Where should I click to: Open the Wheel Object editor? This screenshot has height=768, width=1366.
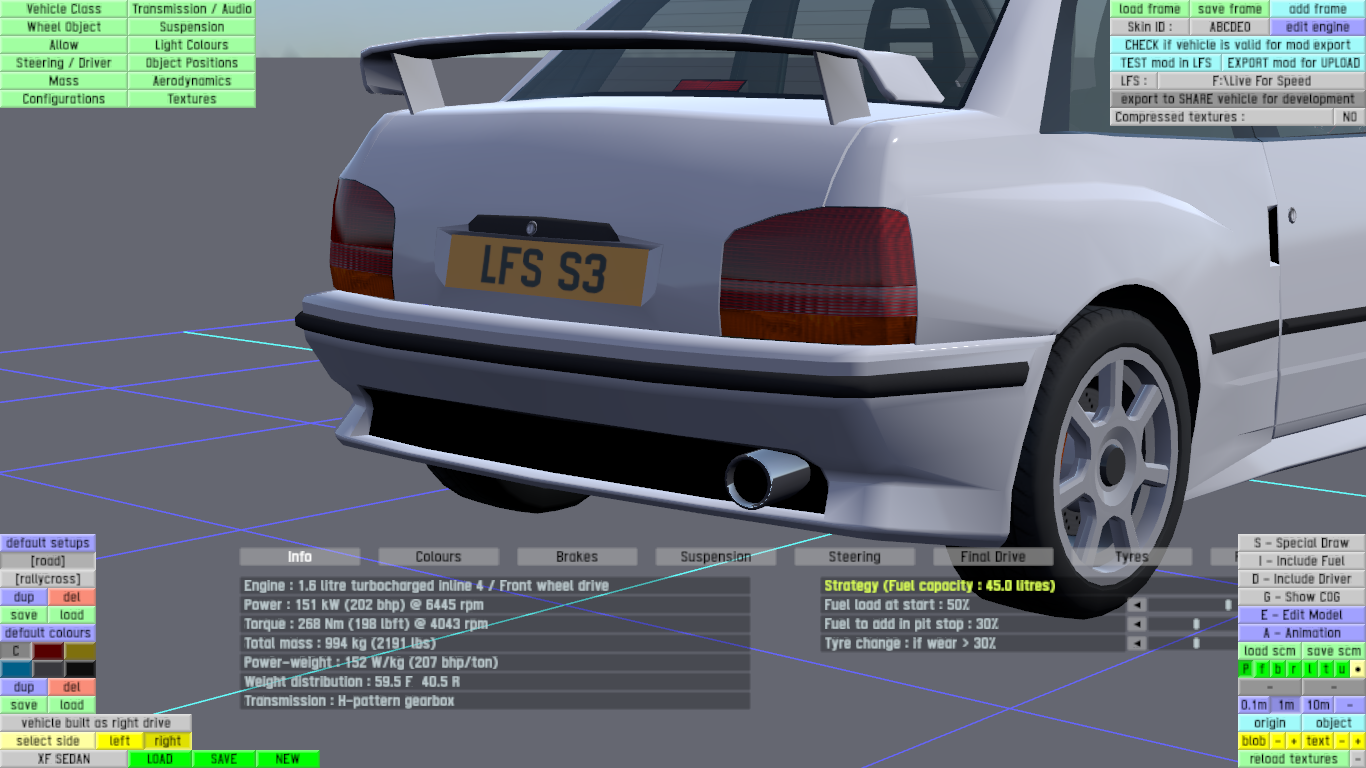point(64,27)
